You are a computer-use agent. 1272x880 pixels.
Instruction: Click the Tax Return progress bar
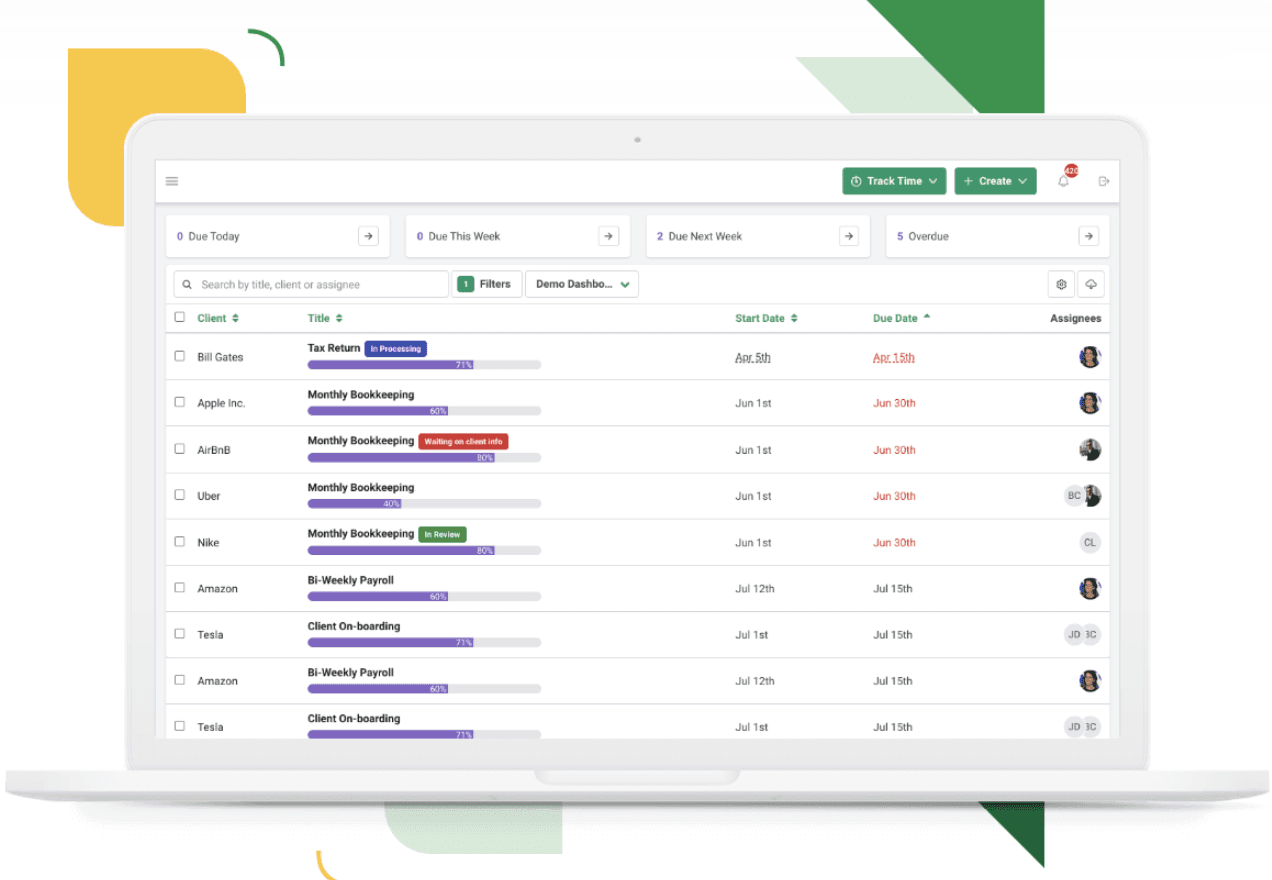tap(424, 365)
